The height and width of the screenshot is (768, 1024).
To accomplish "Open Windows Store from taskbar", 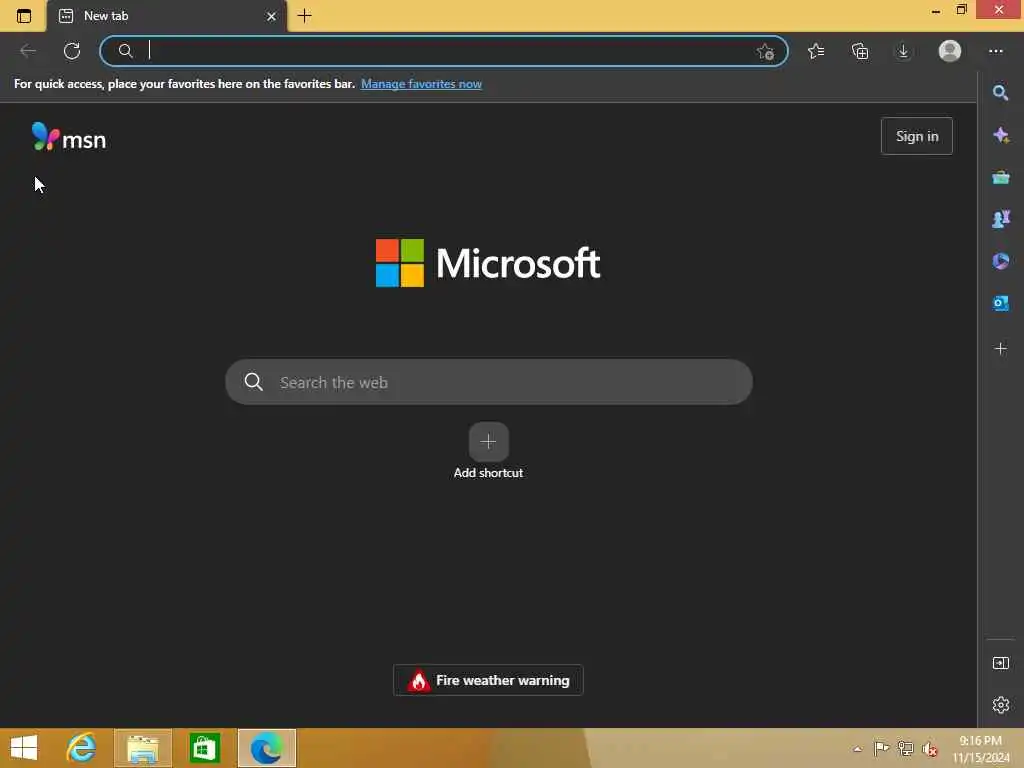I will 204,748.
